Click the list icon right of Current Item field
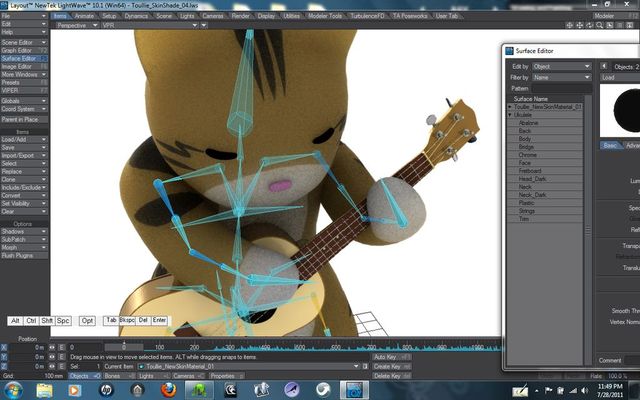Screen dimensions: 640x400 (365, 367)
